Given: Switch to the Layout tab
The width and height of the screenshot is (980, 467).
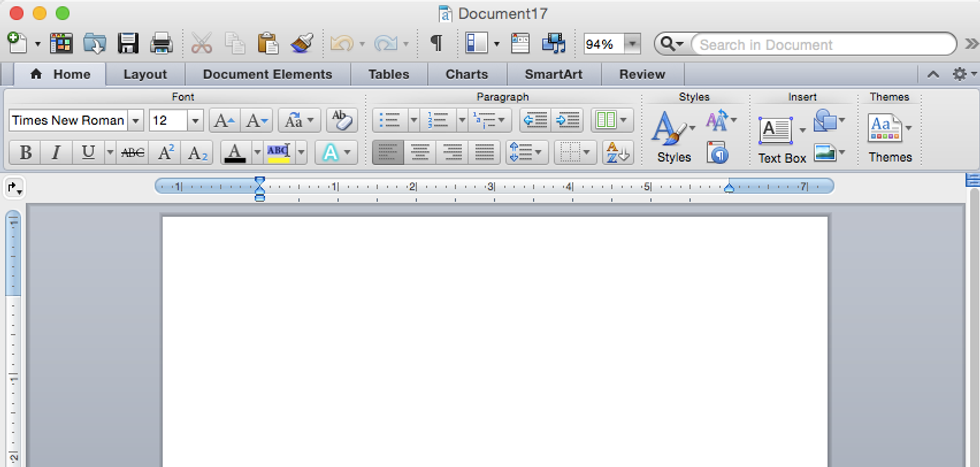Looking at the screenshot, I should coord(145,74).
